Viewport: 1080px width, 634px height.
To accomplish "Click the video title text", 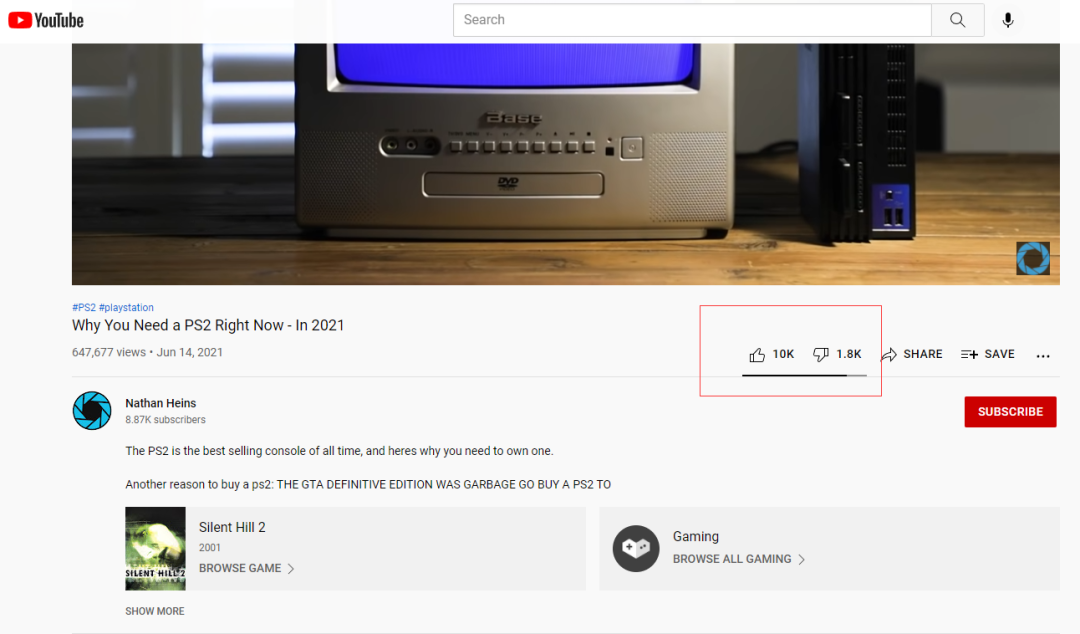I will [208, 325].
